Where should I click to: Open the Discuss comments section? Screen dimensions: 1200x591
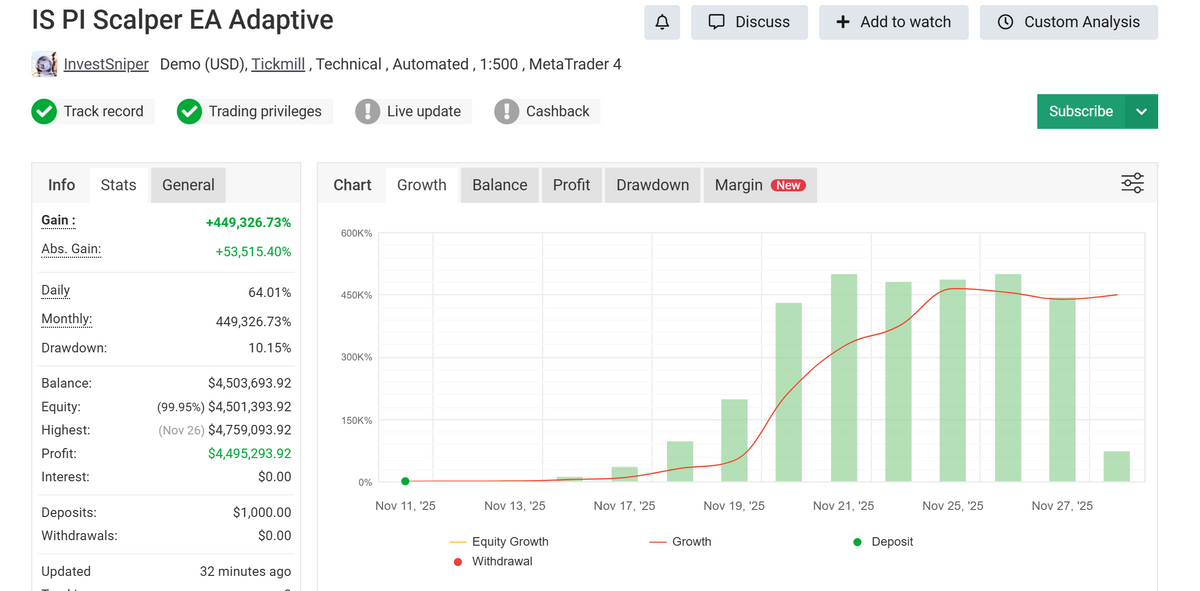pyautogui.click(x=748, y=22)
